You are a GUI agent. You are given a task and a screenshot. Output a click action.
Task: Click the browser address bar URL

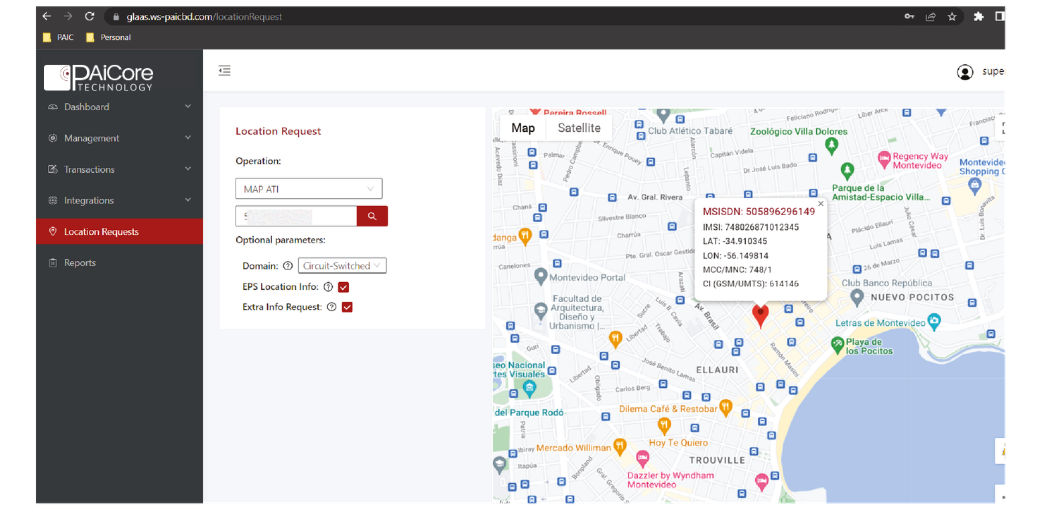tap(204, 17)
